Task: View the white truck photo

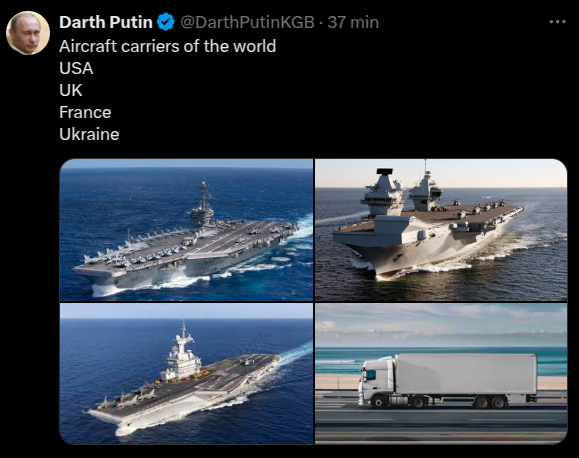Action: [441, 373]
